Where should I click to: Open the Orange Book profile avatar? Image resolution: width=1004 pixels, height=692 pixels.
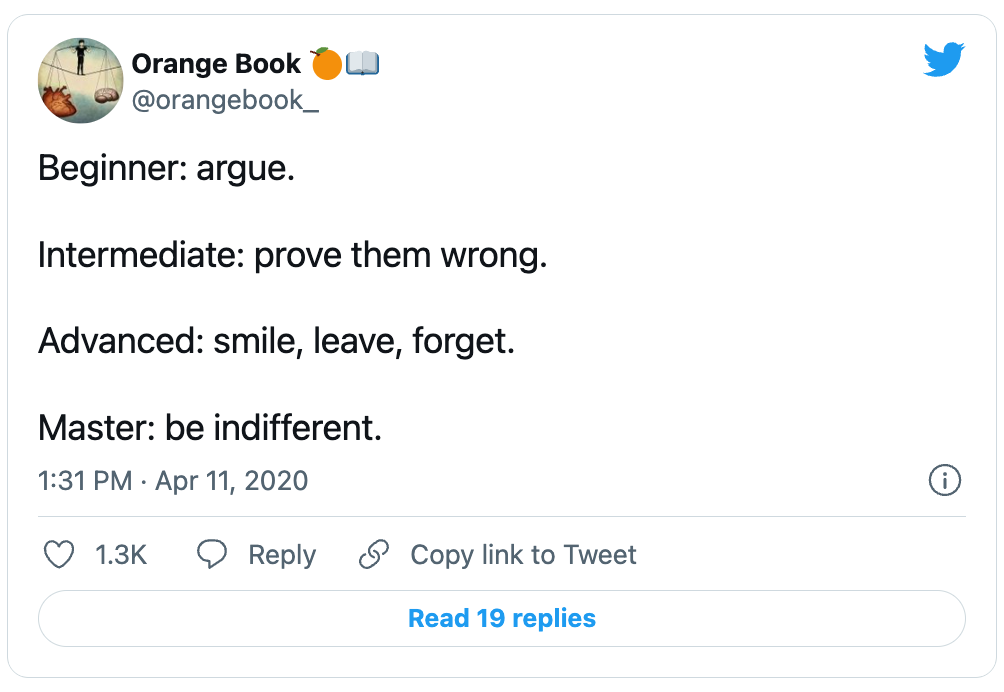point(80,81)
